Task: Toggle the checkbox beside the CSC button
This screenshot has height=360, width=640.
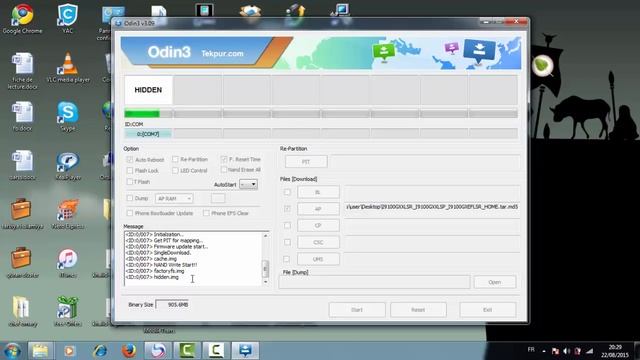Action: (287, 242)
